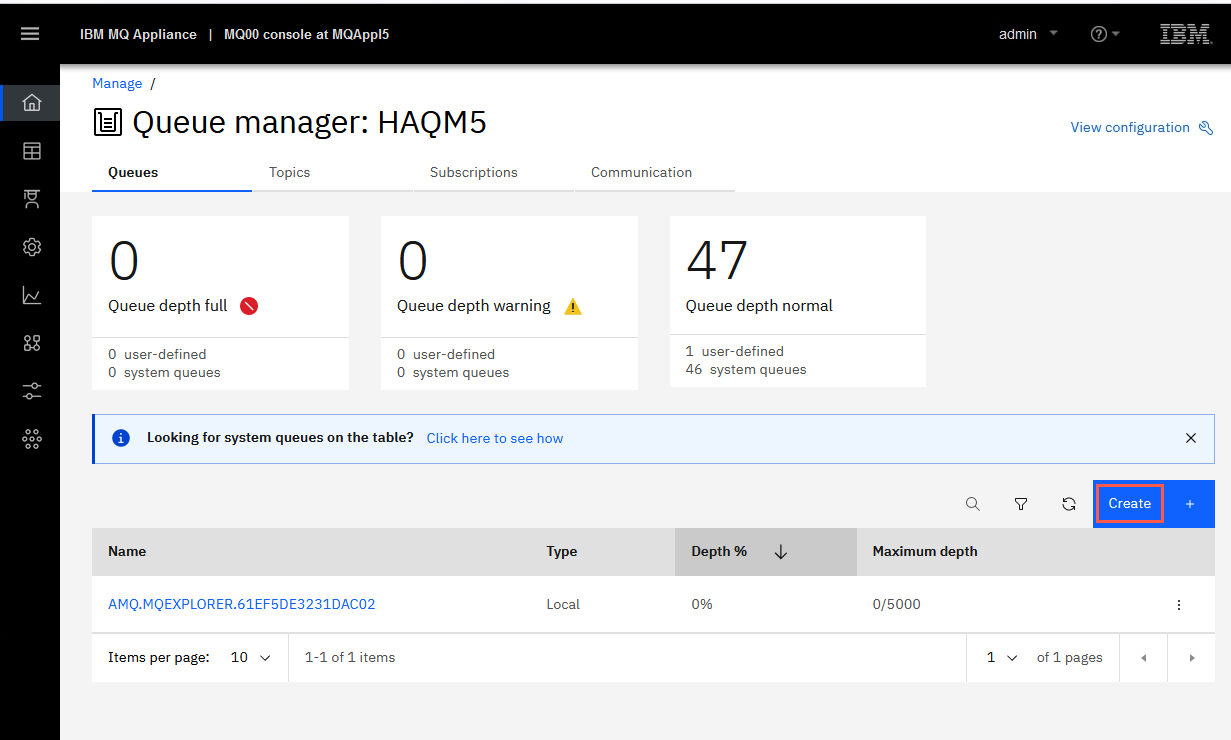
Task: Open overflow menu for AMQ.MQEXPLORER queue row
Action: pos(1179,605)
